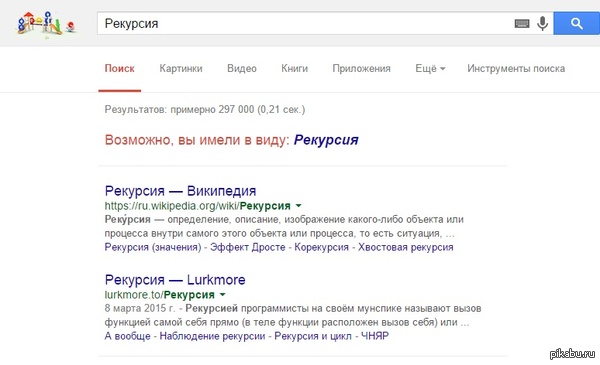Expand the arrow next to wikipedia URL
600x365 pixels.
pos(298,206)
